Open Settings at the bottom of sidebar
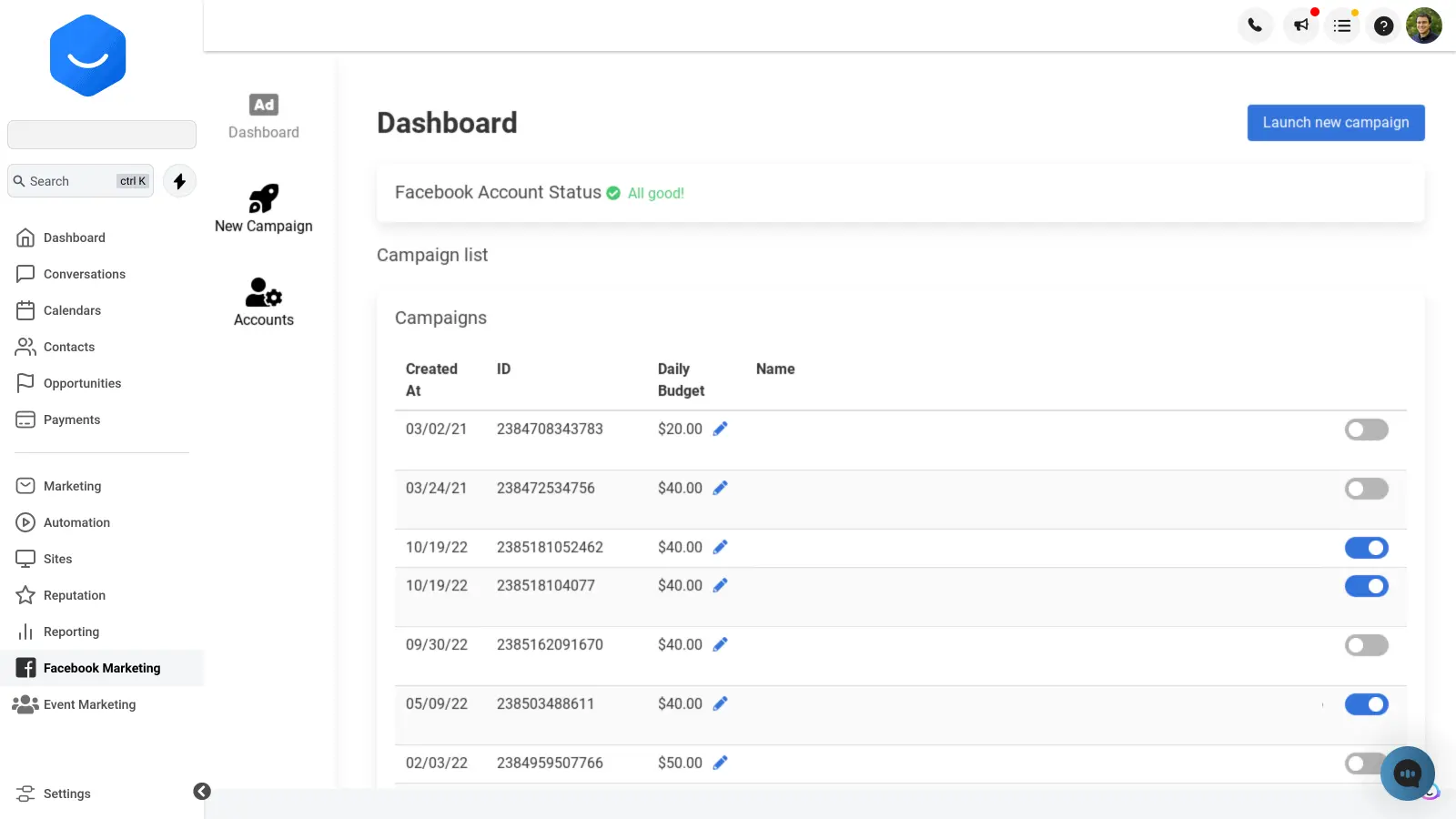This screenshot has width=1456, height=819. click(x=66, y=794)
